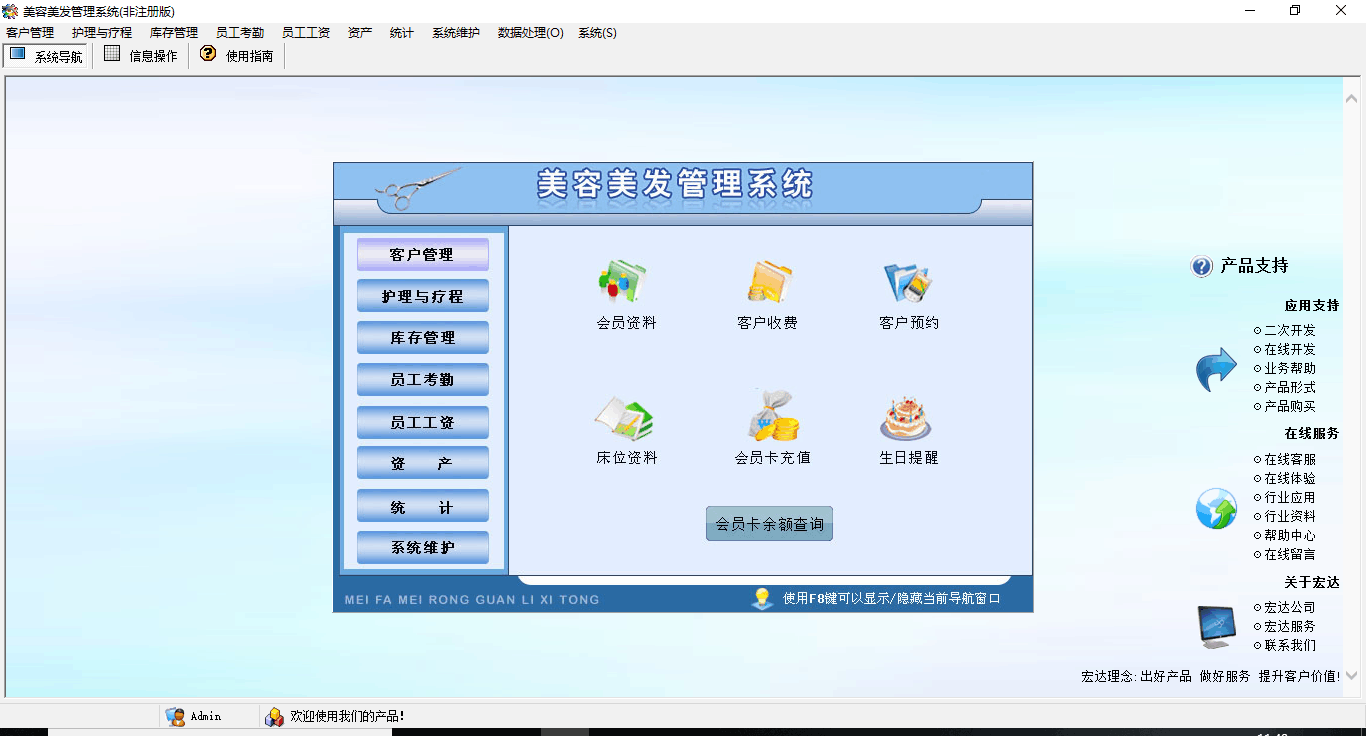
Task: Click the 系统导航 toolbar icon
Action: tap(18, 54)
